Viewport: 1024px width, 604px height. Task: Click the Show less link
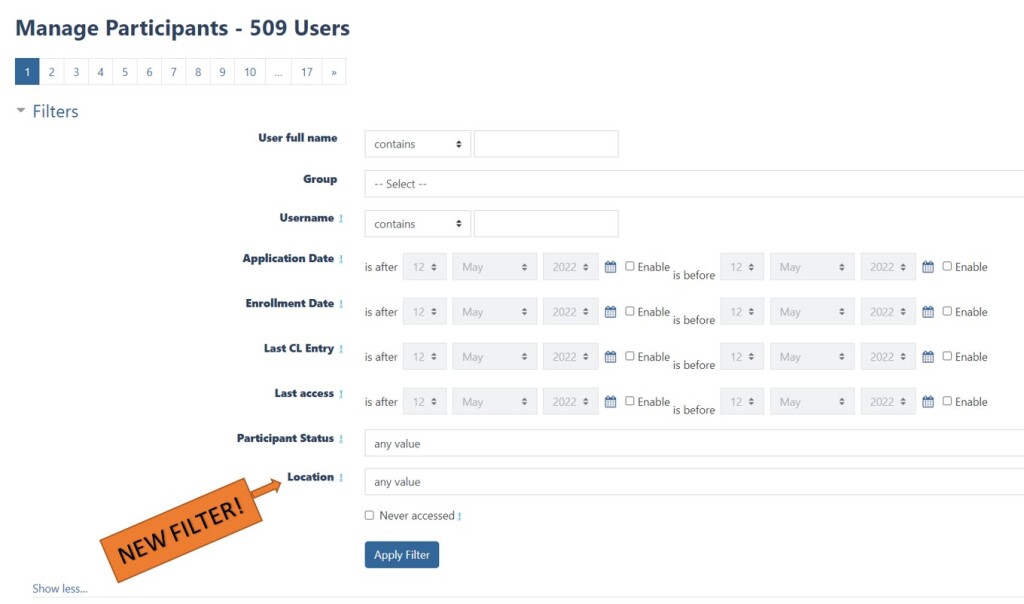point(59,589)
